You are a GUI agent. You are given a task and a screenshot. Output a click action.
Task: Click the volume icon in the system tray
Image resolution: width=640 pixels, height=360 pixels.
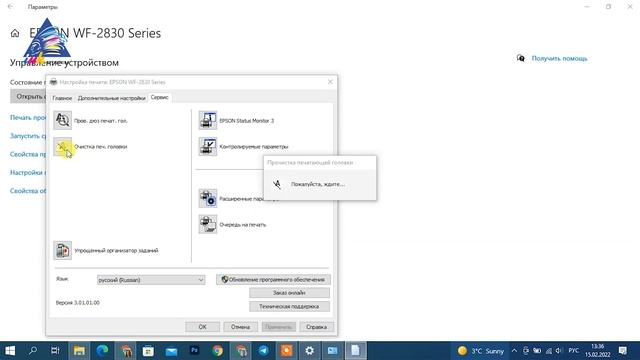[x=559, y=351]
